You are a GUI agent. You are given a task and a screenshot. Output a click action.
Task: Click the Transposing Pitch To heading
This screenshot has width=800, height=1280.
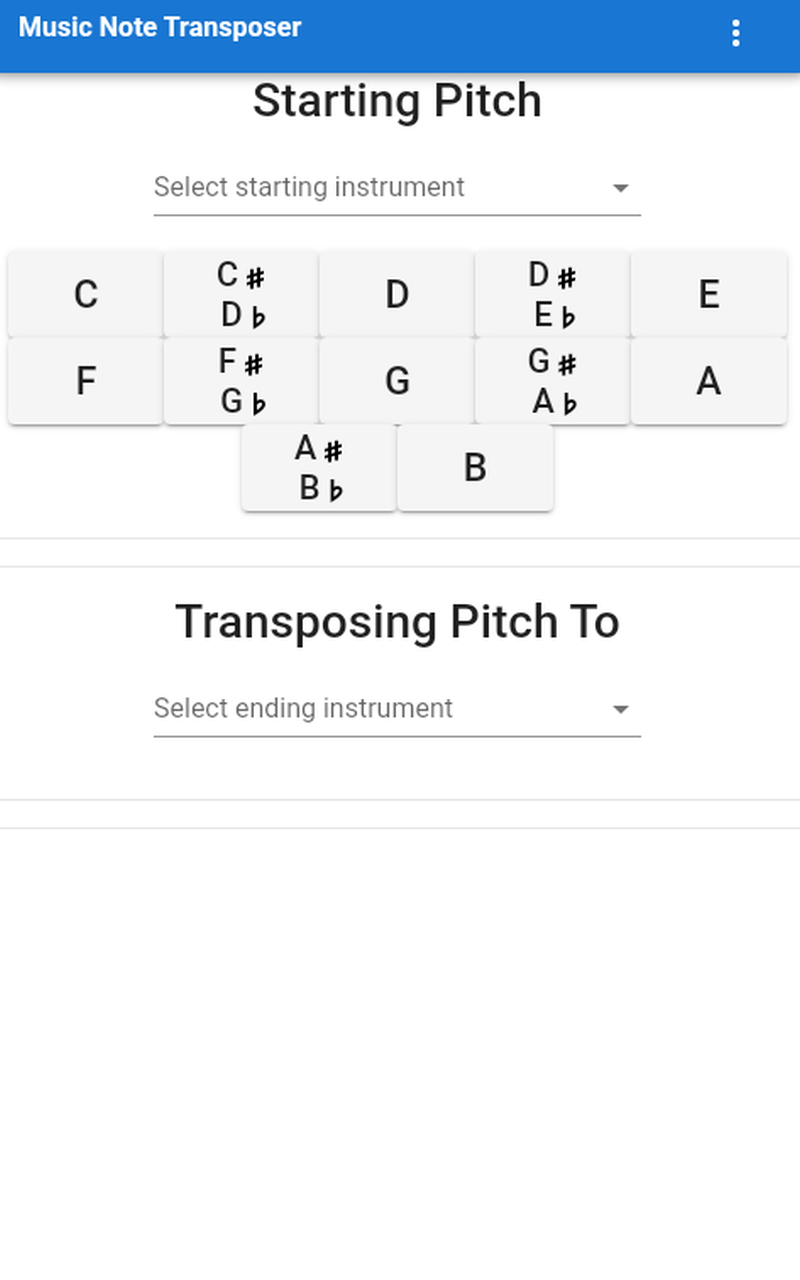(x=397, y=622)
